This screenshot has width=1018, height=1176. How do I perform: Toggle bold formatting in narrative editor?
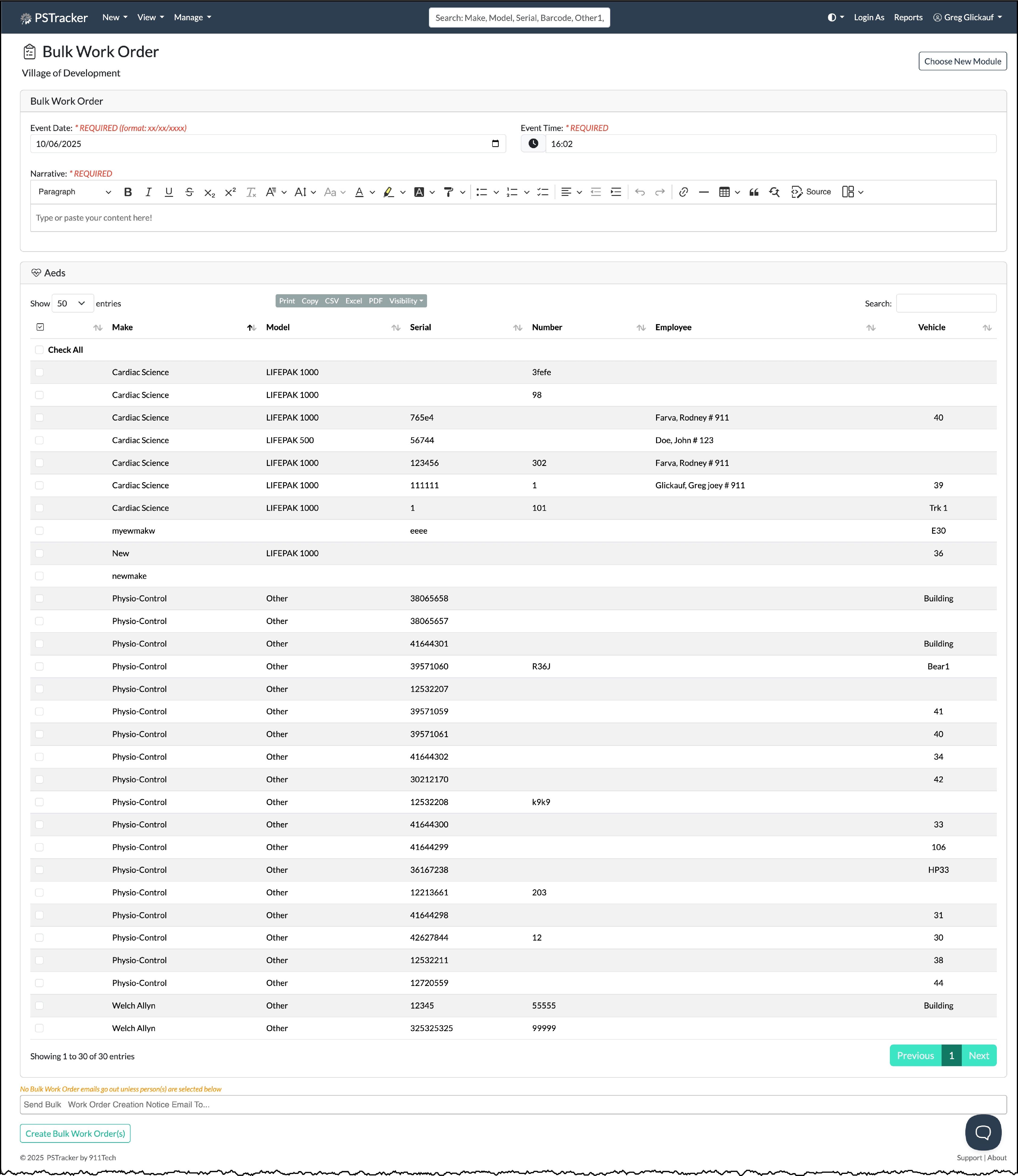pos(128,192)
